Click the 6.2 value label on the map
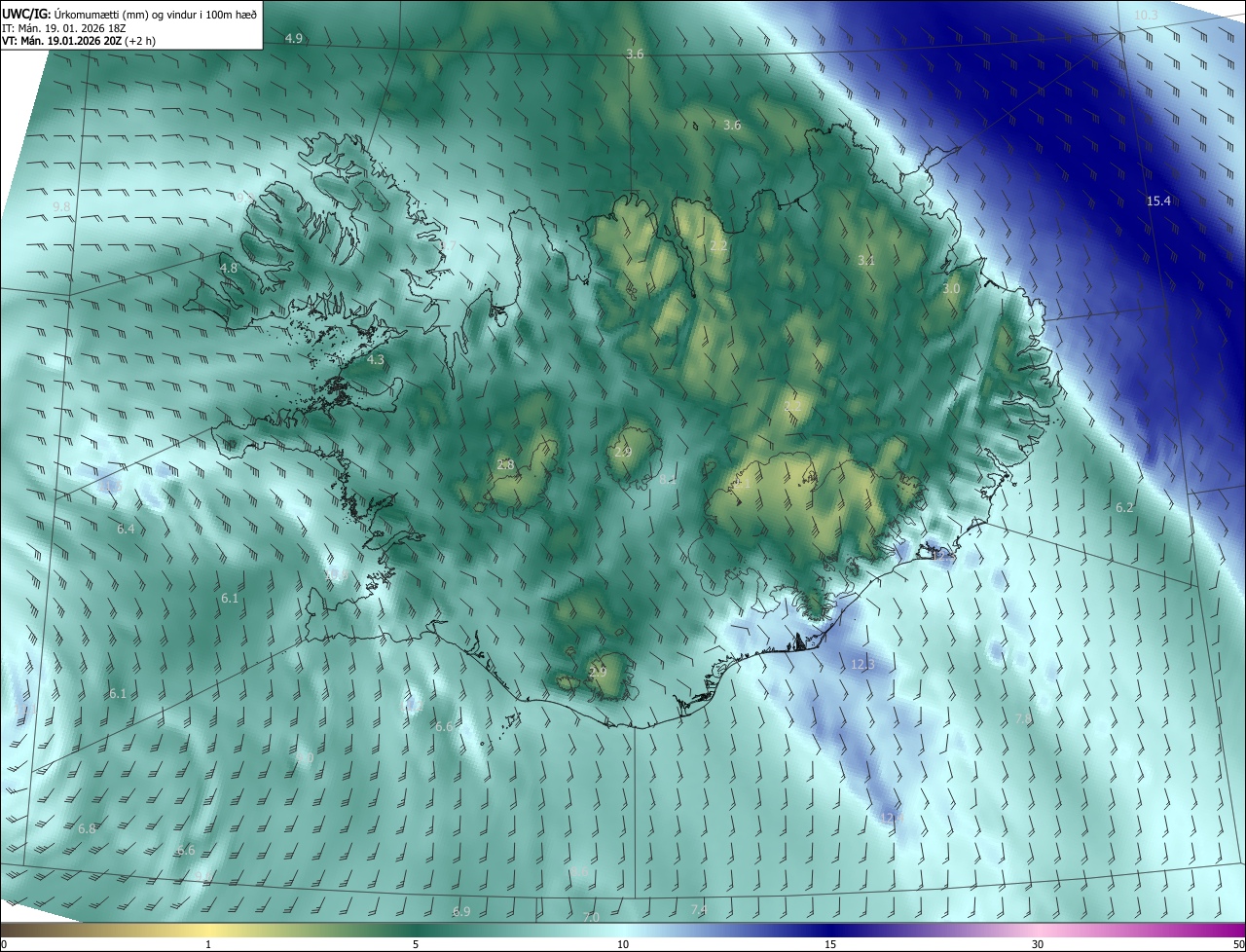1246x952 pixels. 1124,507
